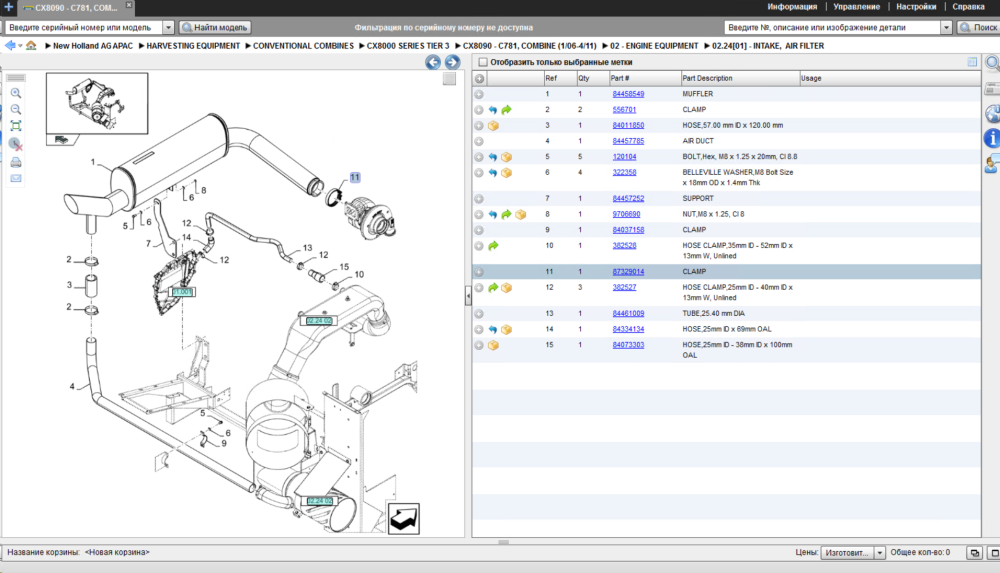The width and height of the screenshot is (1000, 573).
Task: Open the info icon on the right sidebar
Action: (992, 138)
